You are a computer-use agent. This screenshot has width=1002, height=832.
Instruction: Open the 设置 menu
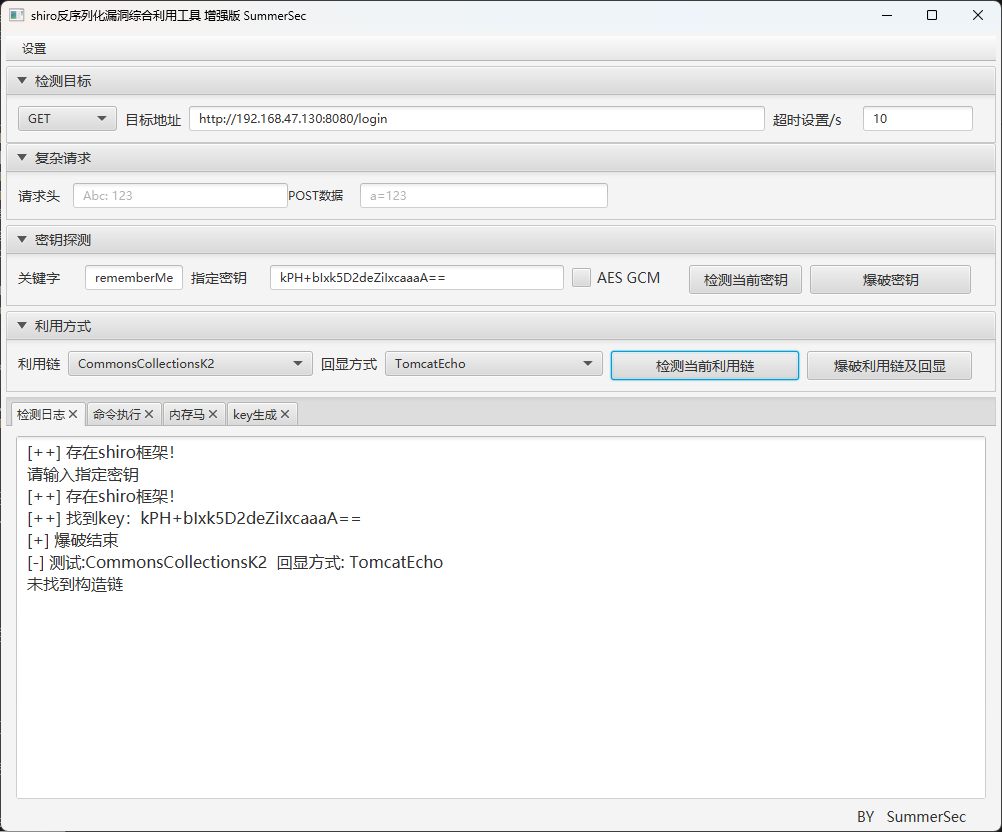click(34, 49)
